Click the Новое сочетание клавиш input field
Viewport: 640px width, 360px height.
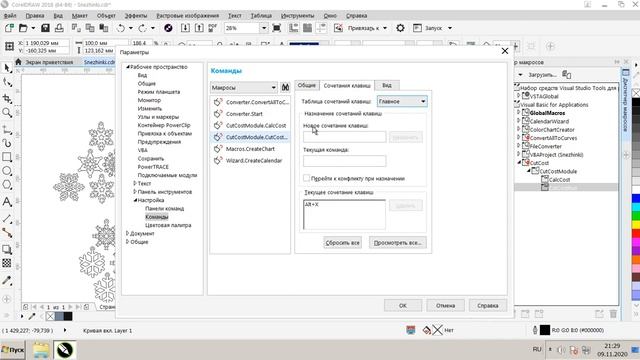pyautogui.click(x=344, y=137)
